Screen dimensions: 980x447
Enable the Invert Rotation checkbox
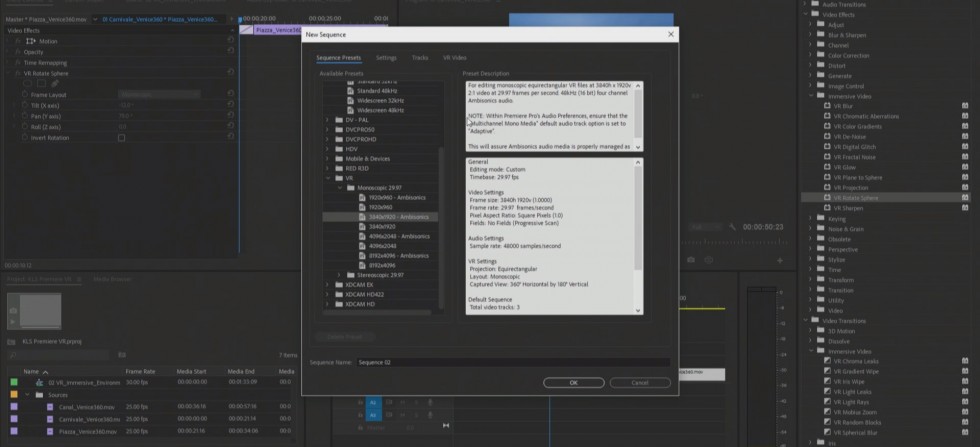tap(122, 138)
